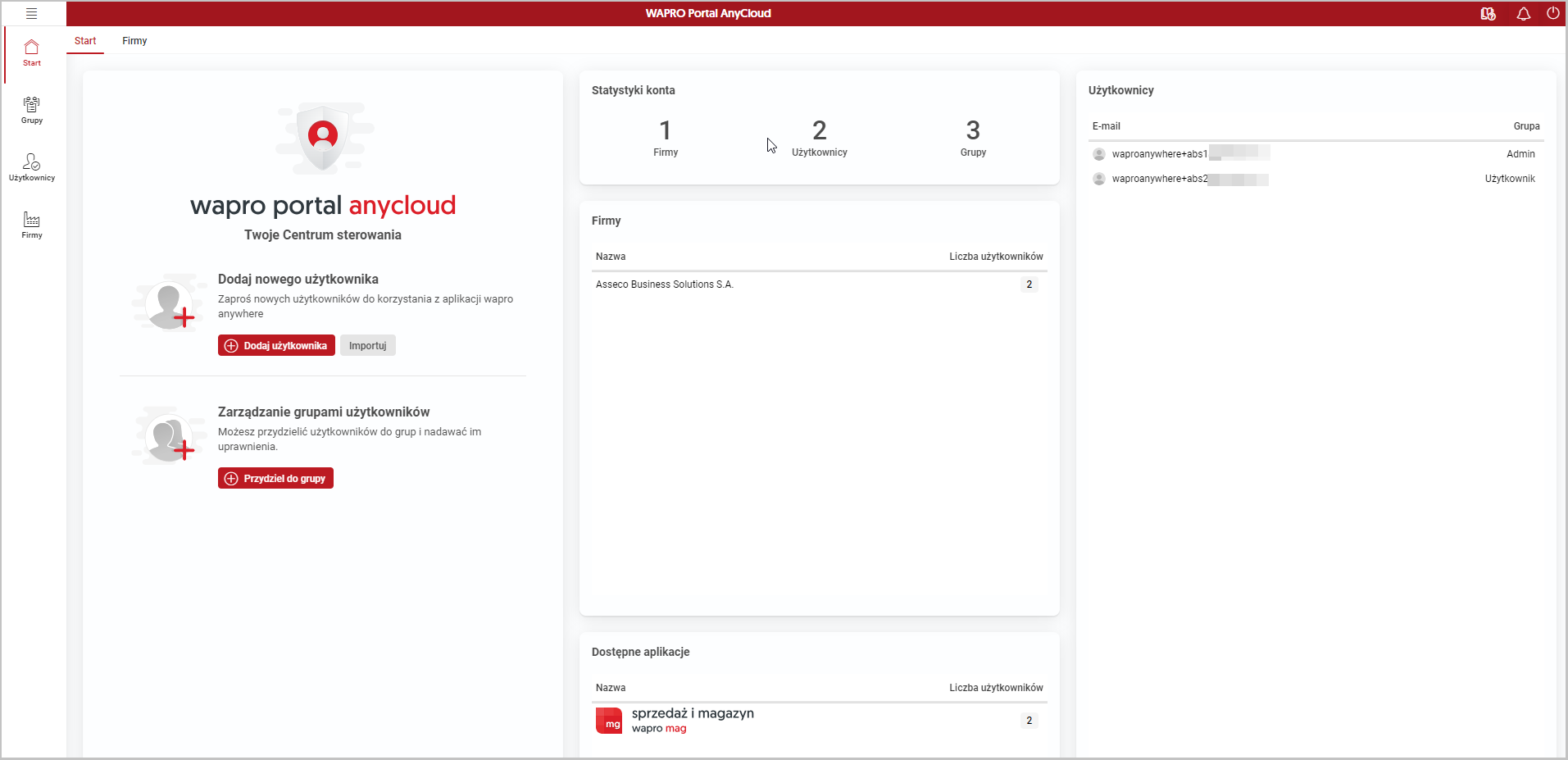Image resolution: width=1568 pixels, height=760 pixels.
Task: Click the Grupa column header
Action: [x=1526, y=126]
